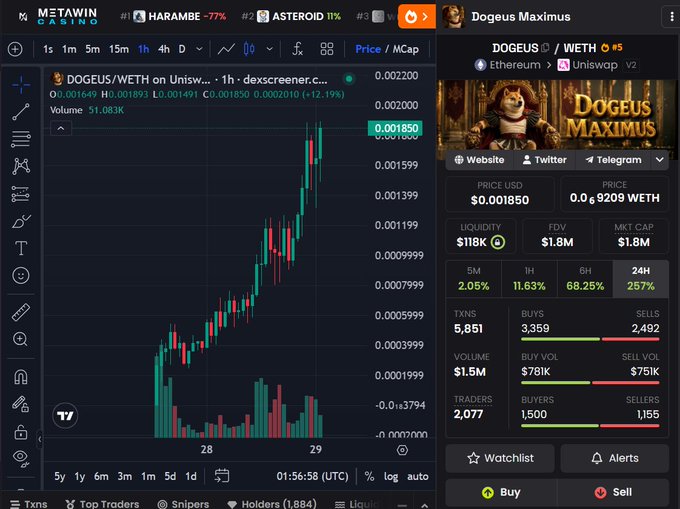Set chart interval to D
Viewport: 680px width, 509px height.
182,49
